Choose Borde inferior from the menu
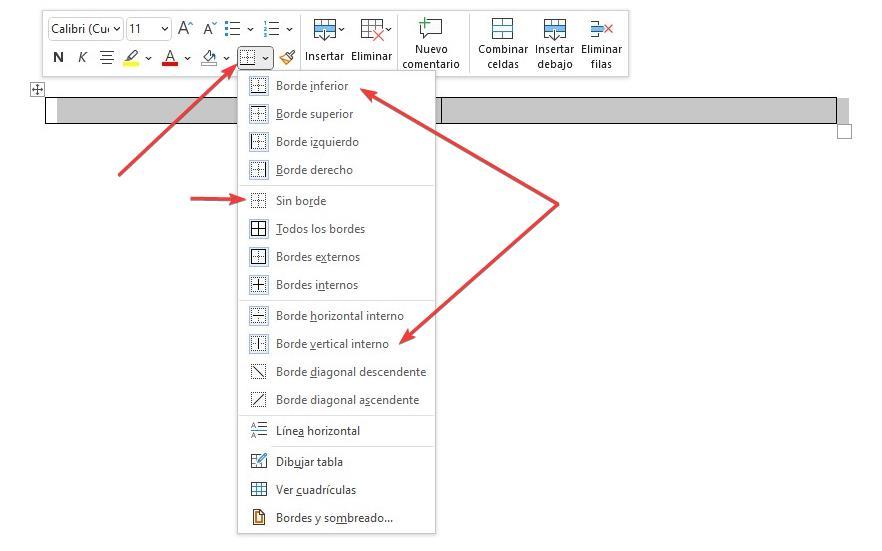Screen dimensions: 882x551 tap(336, 86)
